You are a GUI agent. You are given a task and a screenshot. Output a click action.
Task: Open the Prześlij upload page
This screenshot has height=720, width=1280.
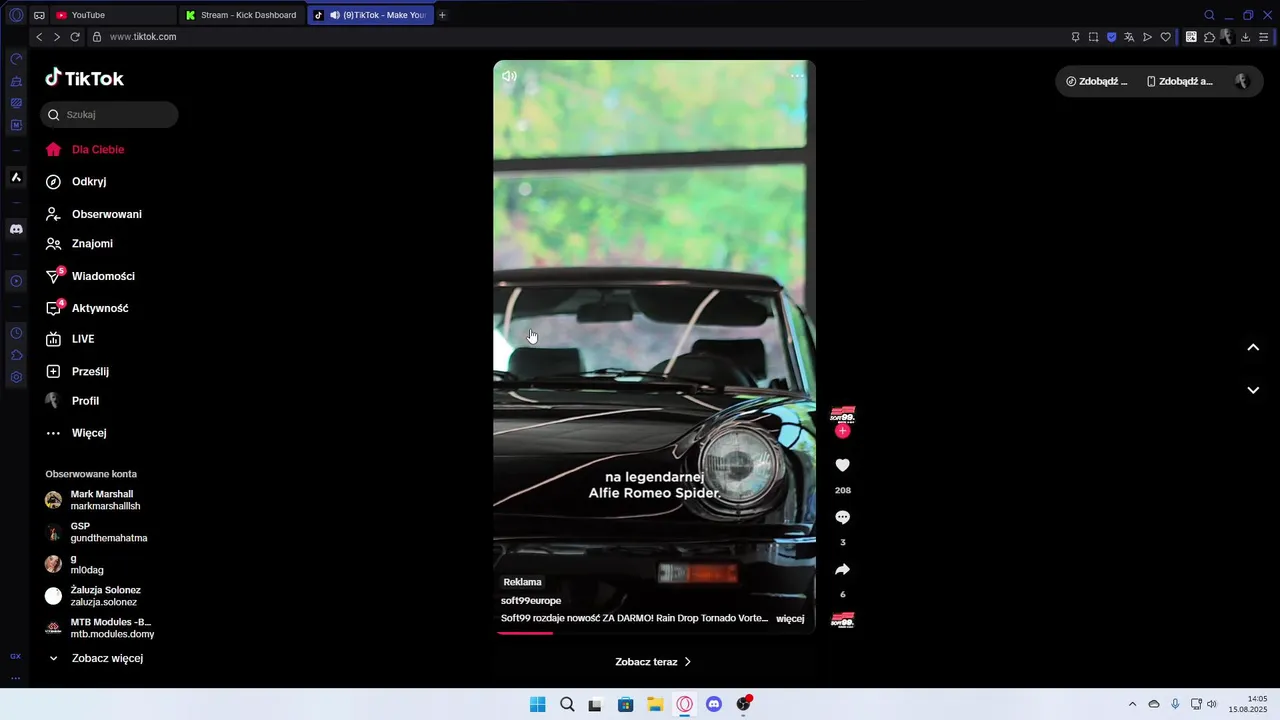(x=77, y=371)
